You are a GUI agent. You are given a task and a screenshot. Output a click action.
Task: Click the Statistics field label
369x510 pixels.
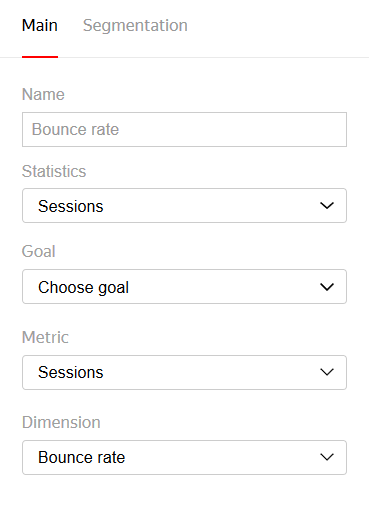point(54,171)
